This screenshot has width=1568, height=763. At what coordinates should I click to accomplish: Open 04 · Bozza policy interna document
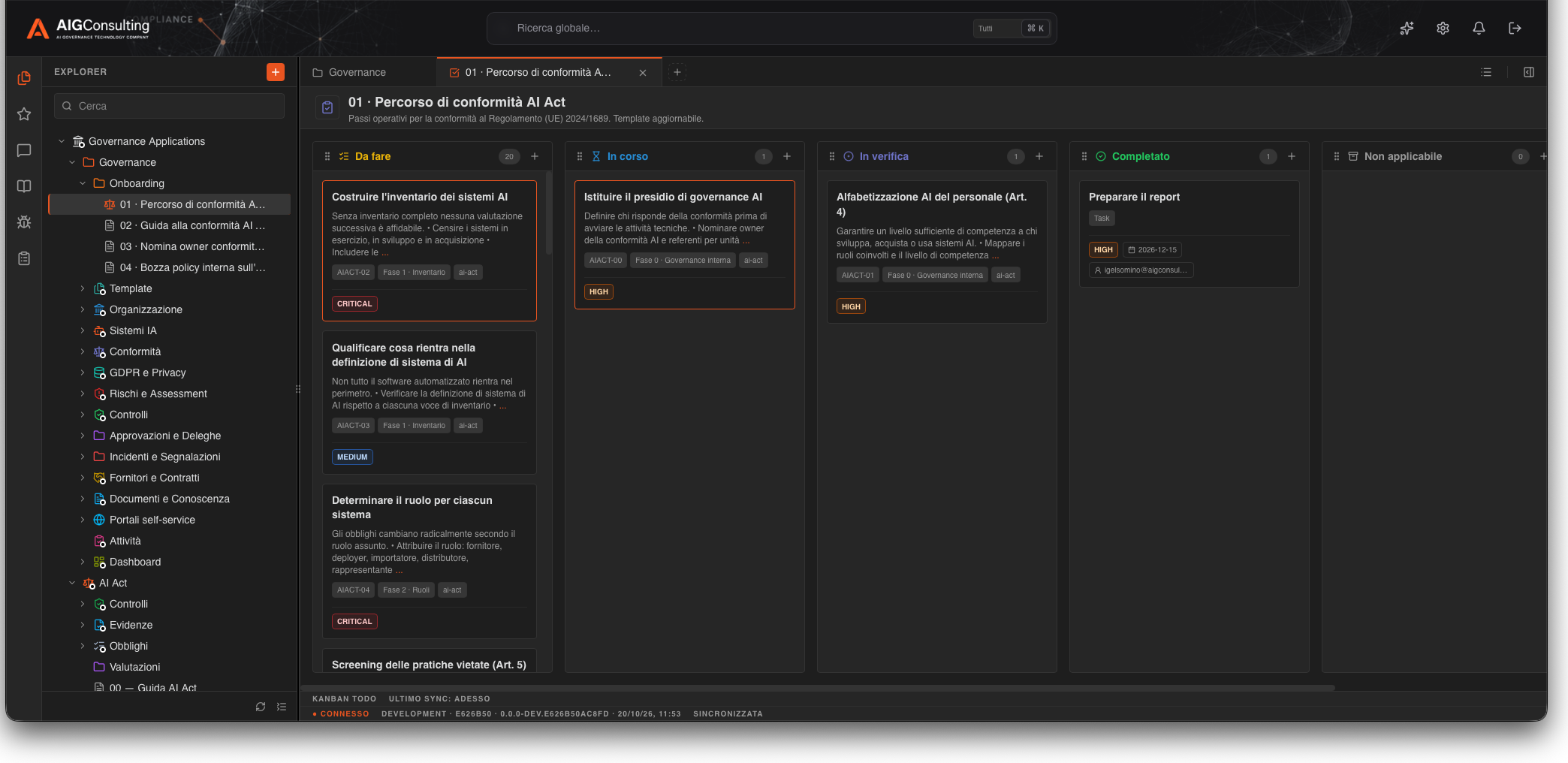[x=170, y=267]
